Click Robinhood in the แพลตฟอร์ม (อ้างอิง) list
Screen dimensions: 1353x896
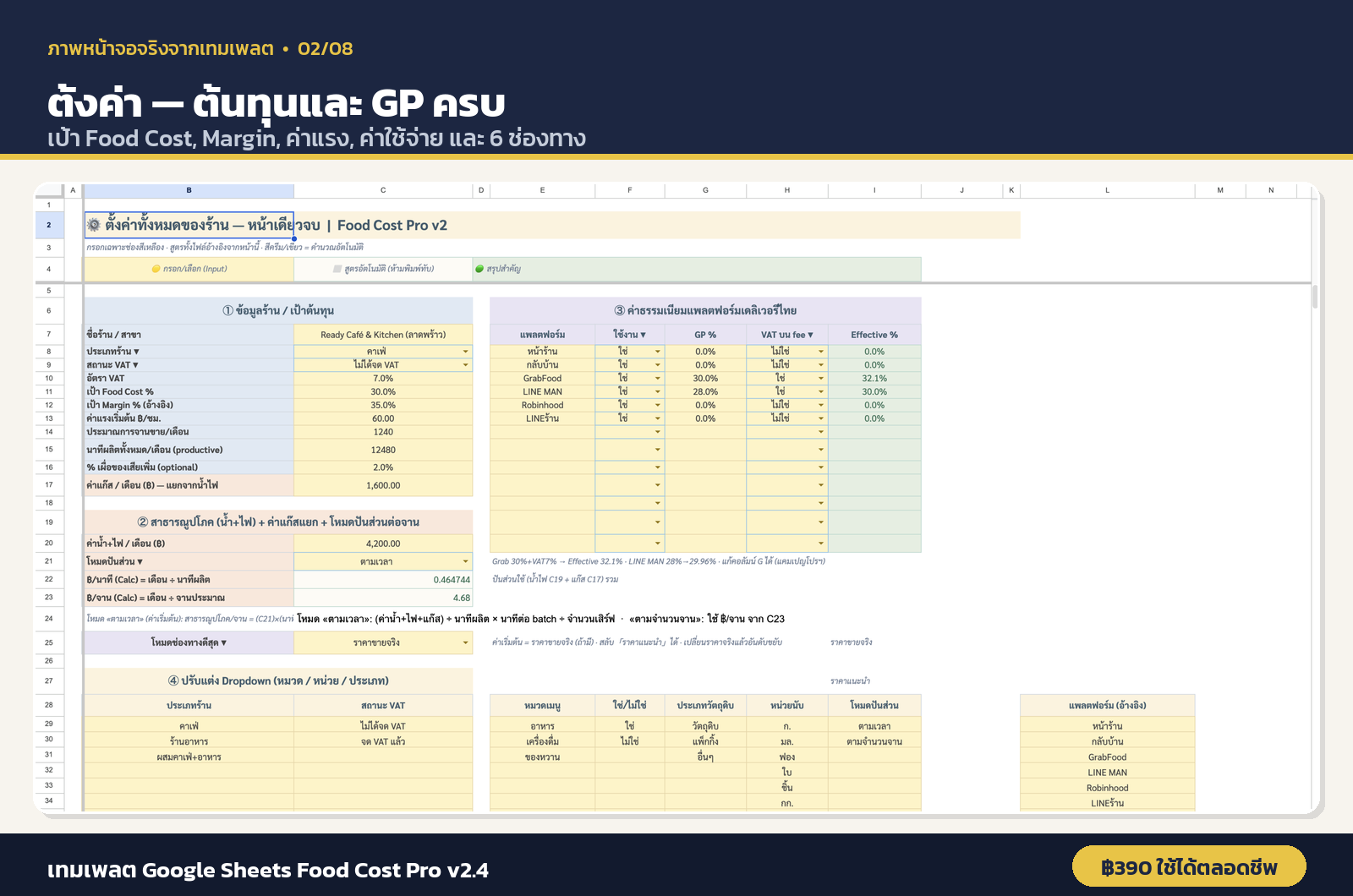pyautogui.click(x=1107, y=788)
